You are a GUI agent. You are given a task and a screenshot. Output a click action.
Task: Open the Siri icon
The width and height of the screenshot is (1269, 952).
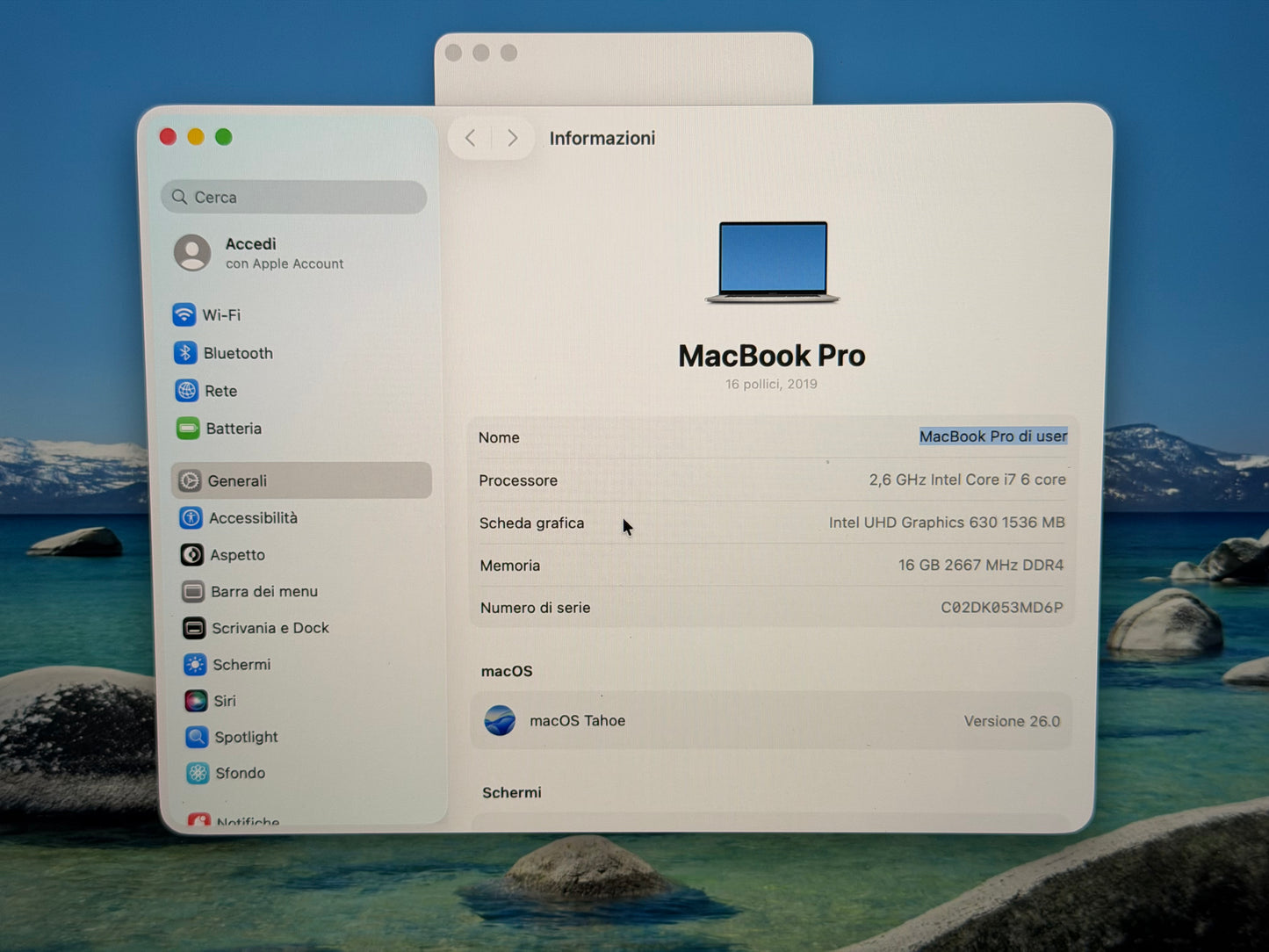(x=196, y=701)
